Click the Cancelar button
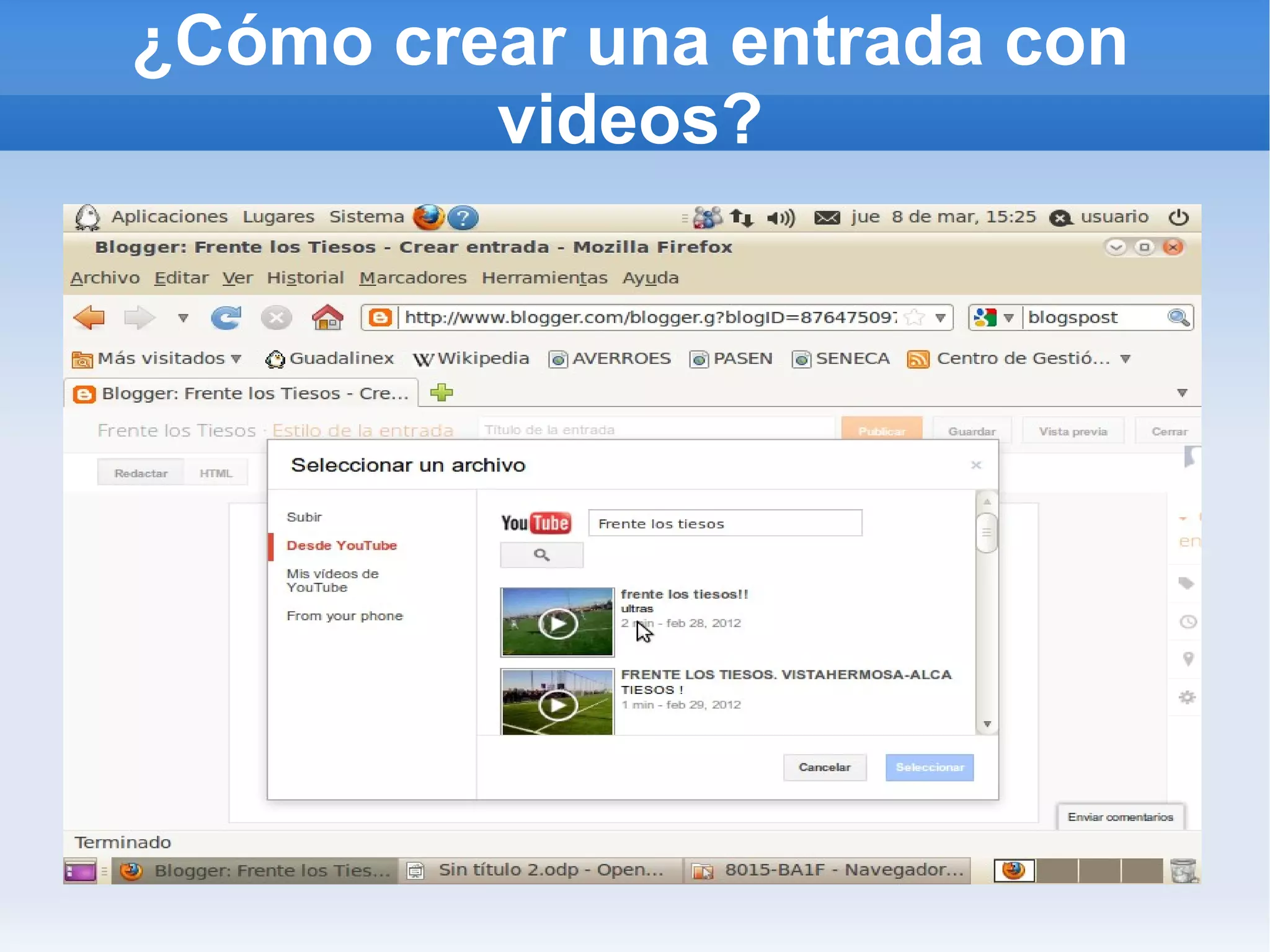 [825, 767]
